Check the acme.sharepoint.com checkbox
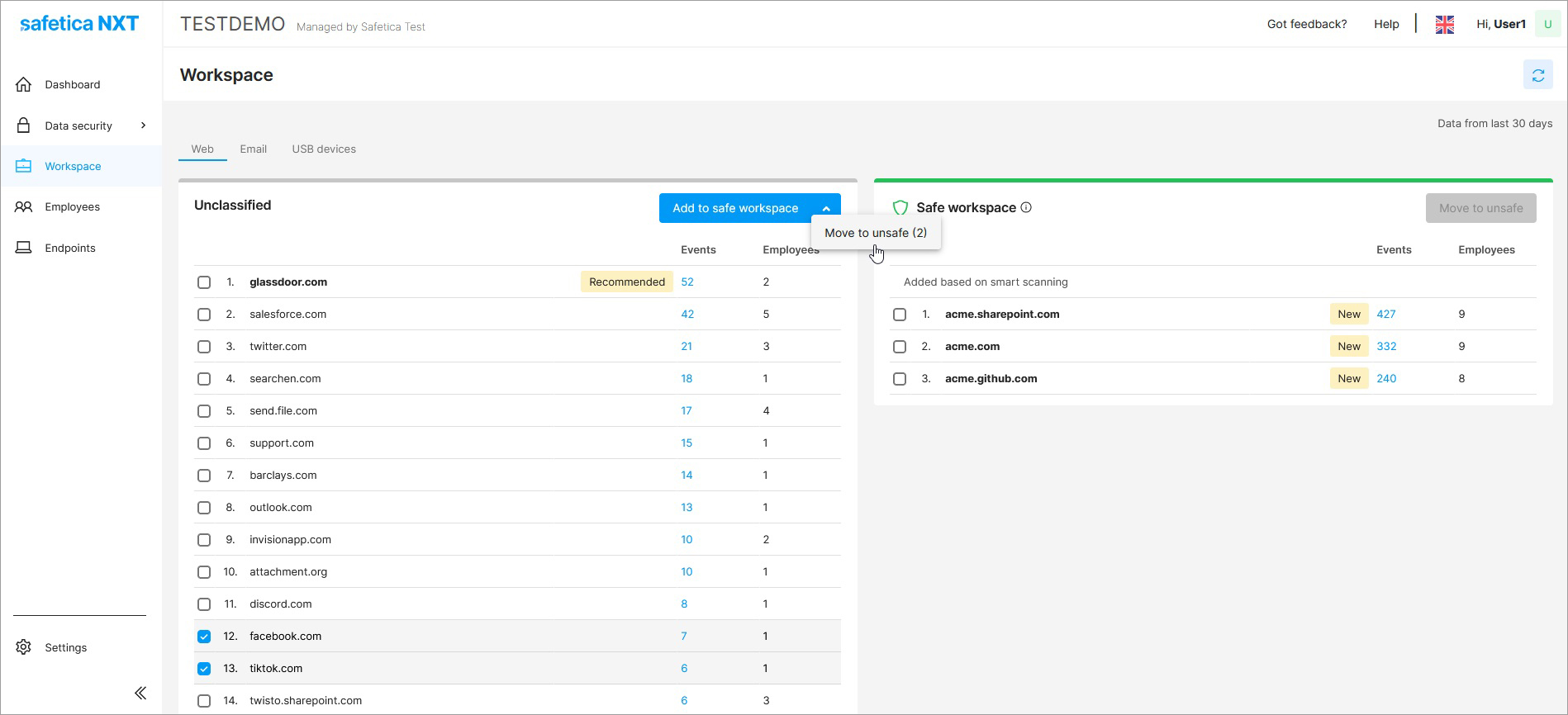1568x715 pixels. click(900, 315)
